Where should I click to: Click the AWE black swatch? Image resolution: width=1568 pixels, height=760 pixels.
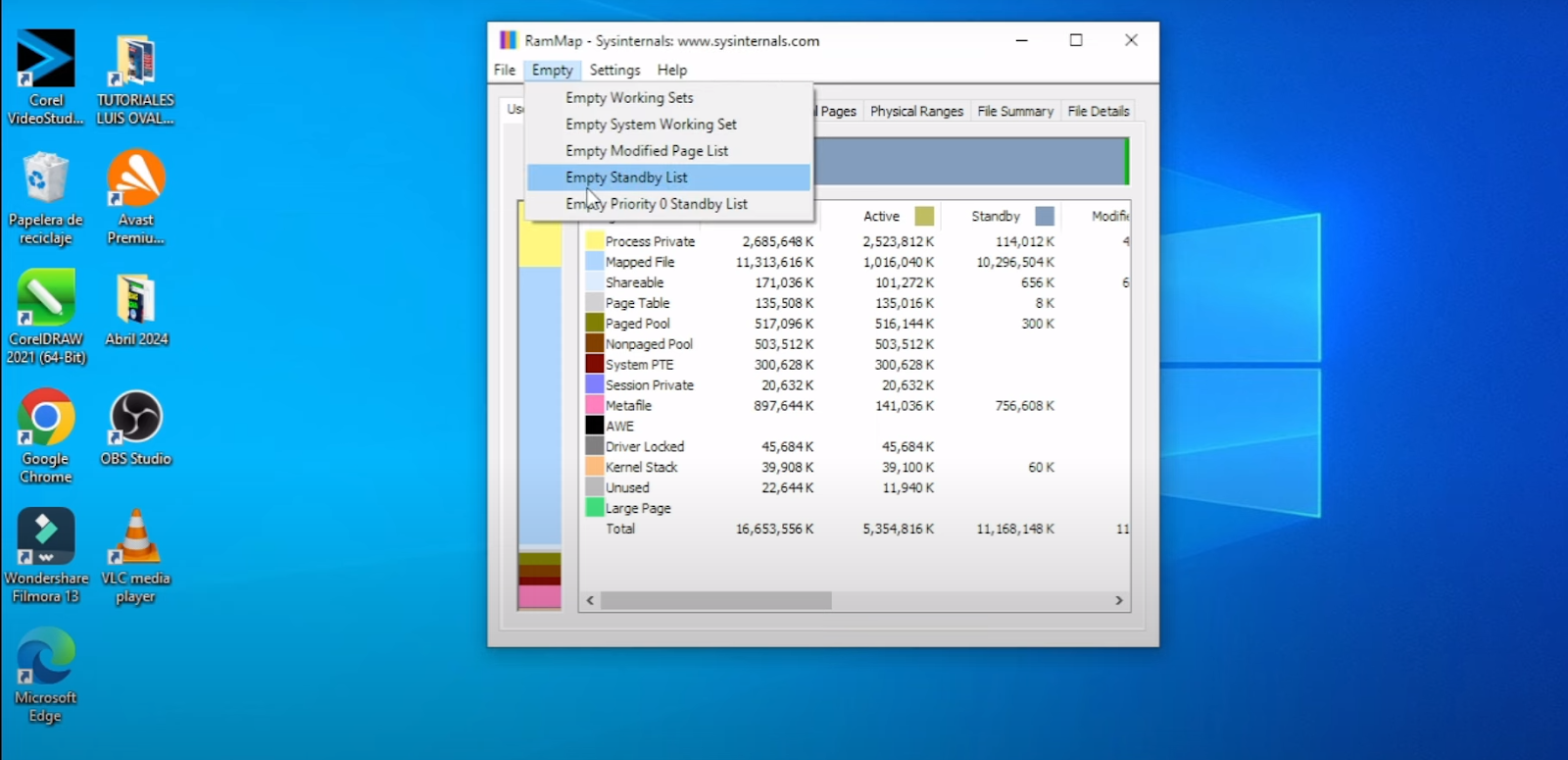click(594, 426)
